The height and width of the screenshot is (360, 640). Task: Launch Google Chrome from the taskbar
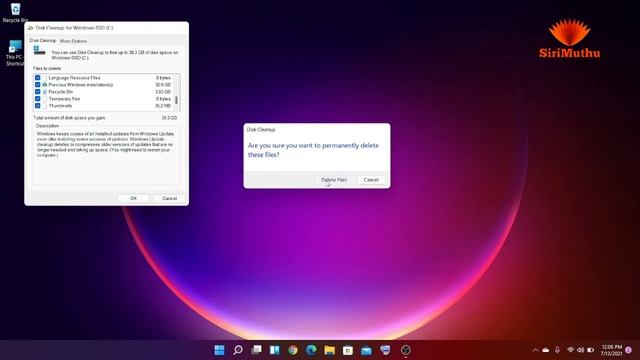click(x=293, y=350)
